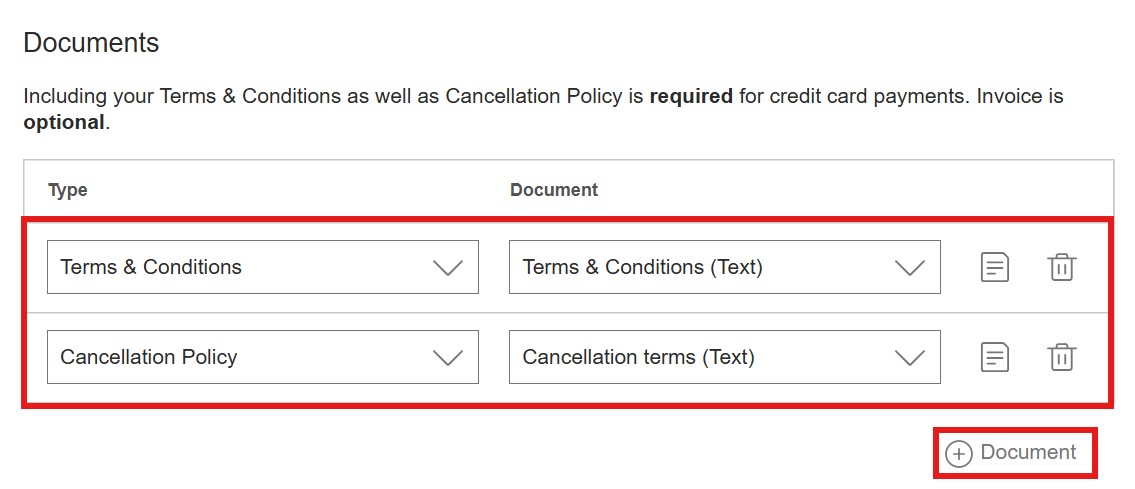Open the Terms & Conditions type dropdown
1135x489 pixels.
pos(263,267)
